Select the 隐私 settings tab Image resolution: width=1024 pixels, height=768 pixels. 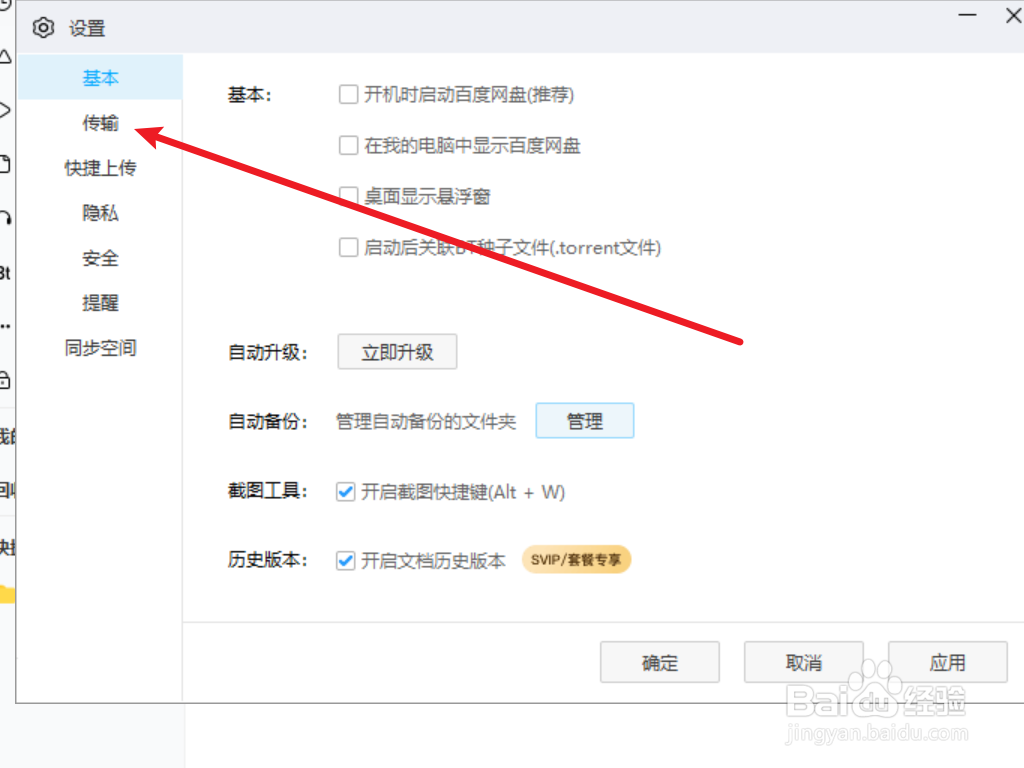point(100,213)
